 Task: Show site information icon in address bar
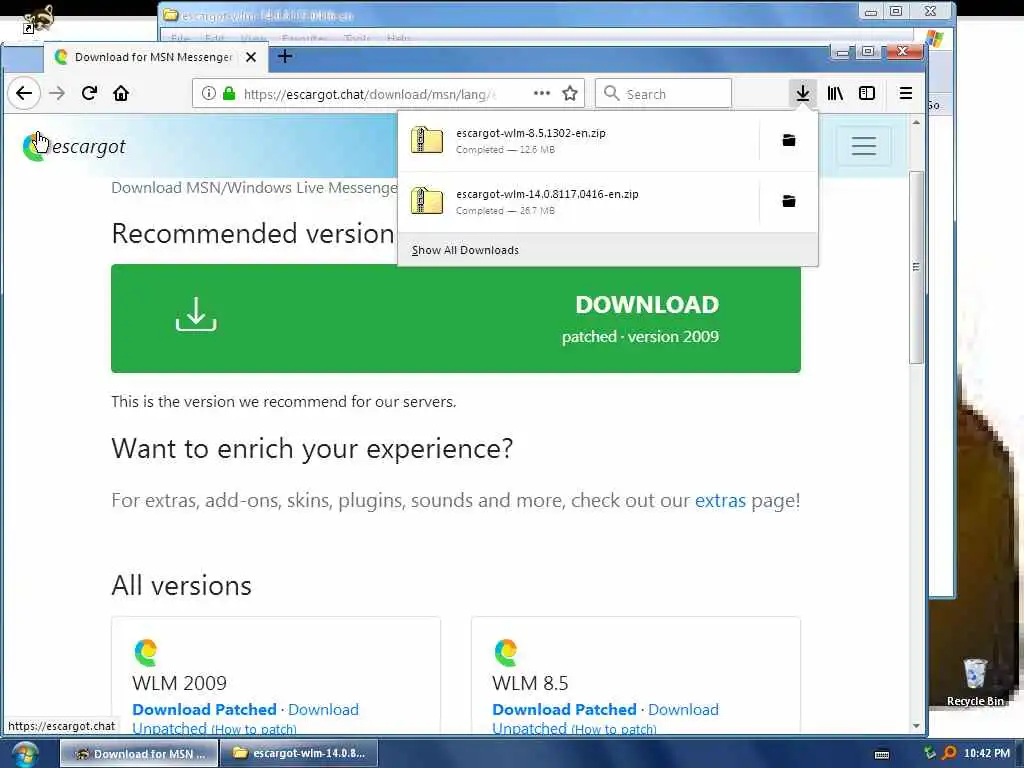[x=208, y=93]
